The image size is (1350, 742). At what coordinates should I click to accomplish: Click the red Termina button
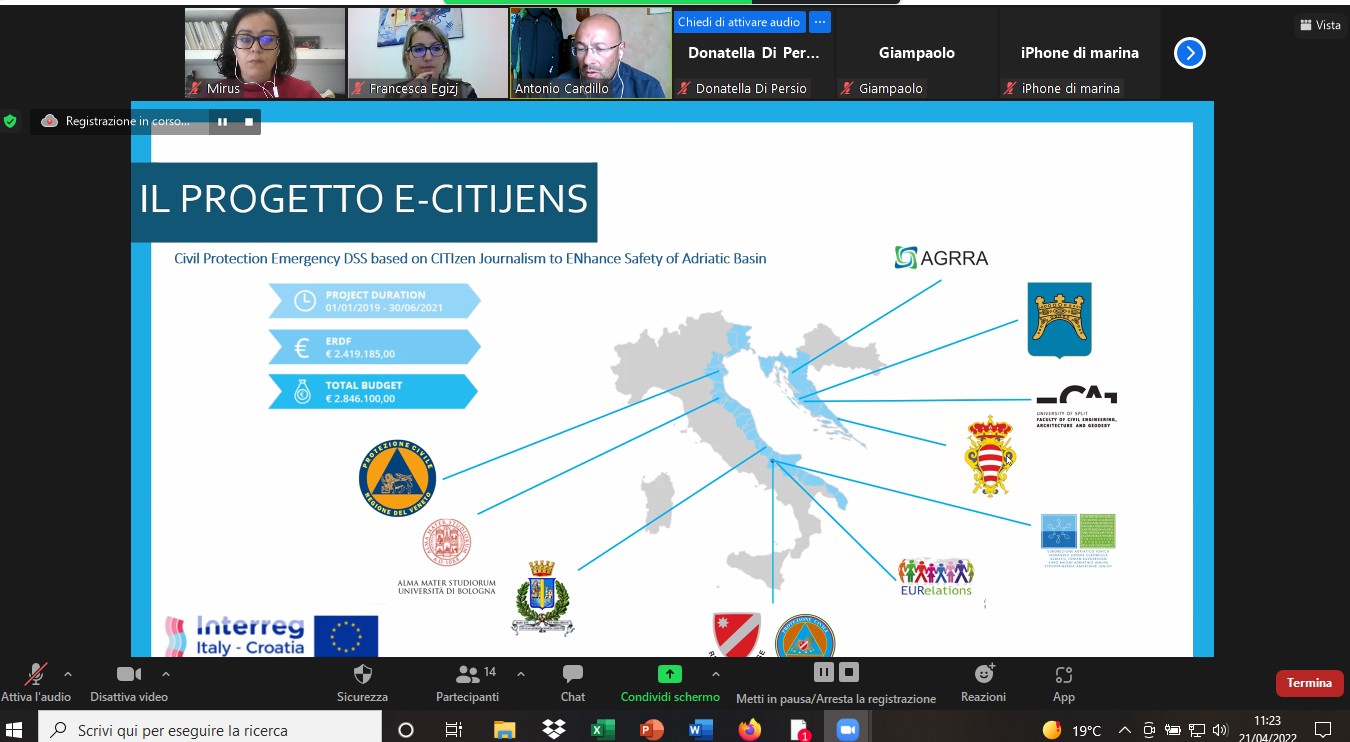click(1309, 683)
